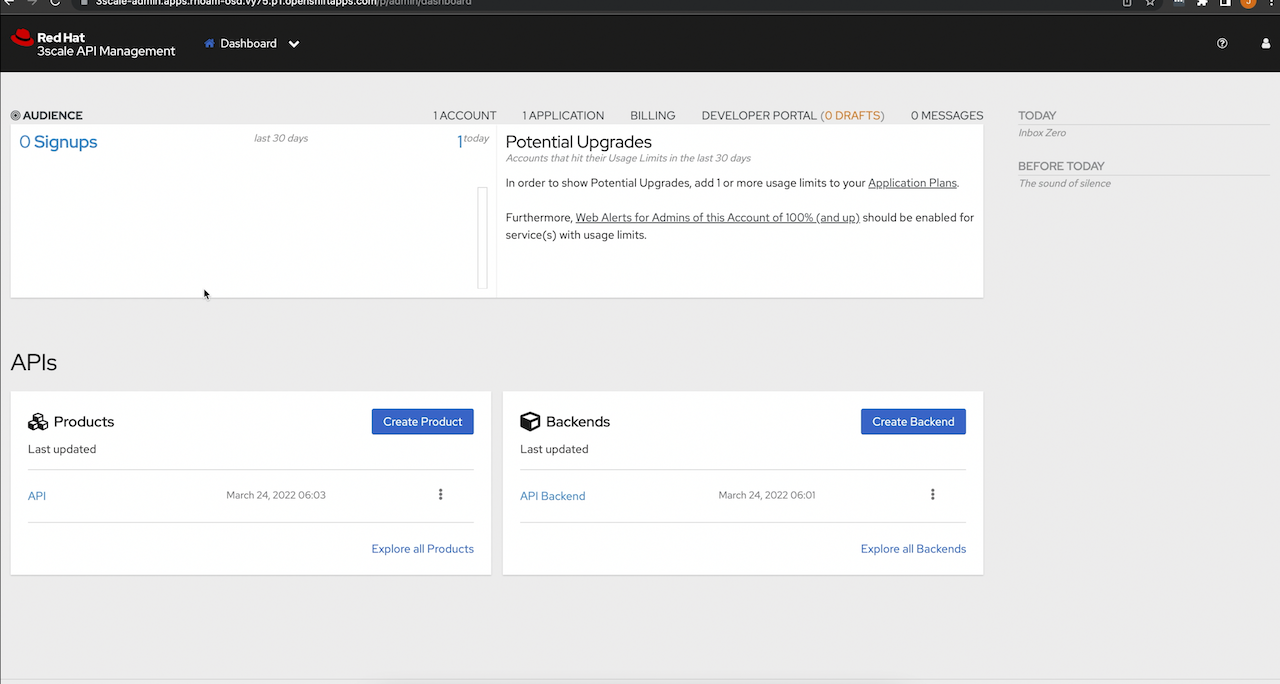The height and width of the screenshot is (684, 1280).
Task: Expand the Dashboard dropdown chevron
Action: [x=293, y=43]
